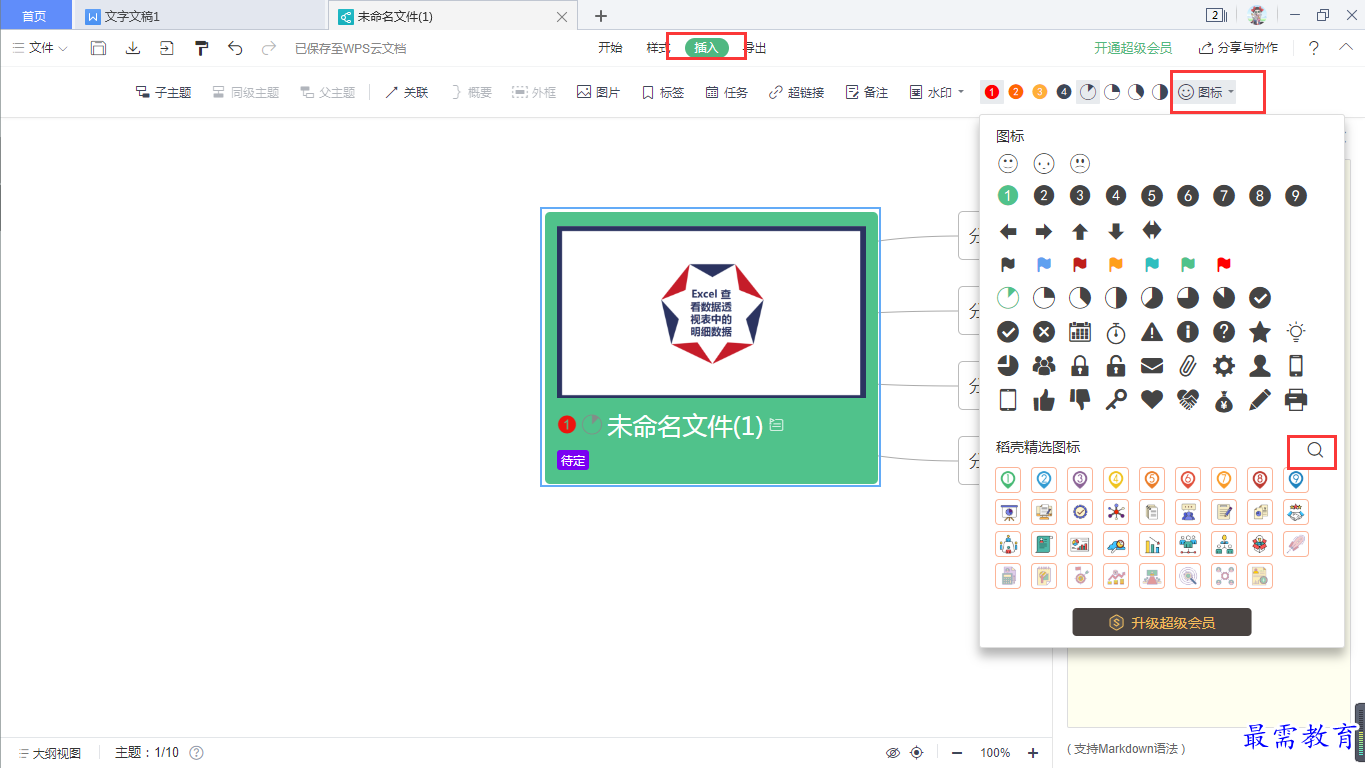The height and width of the screenshot is (768, 1365).
Task: Add a 标签 label
Action: (x=662, y=92)
